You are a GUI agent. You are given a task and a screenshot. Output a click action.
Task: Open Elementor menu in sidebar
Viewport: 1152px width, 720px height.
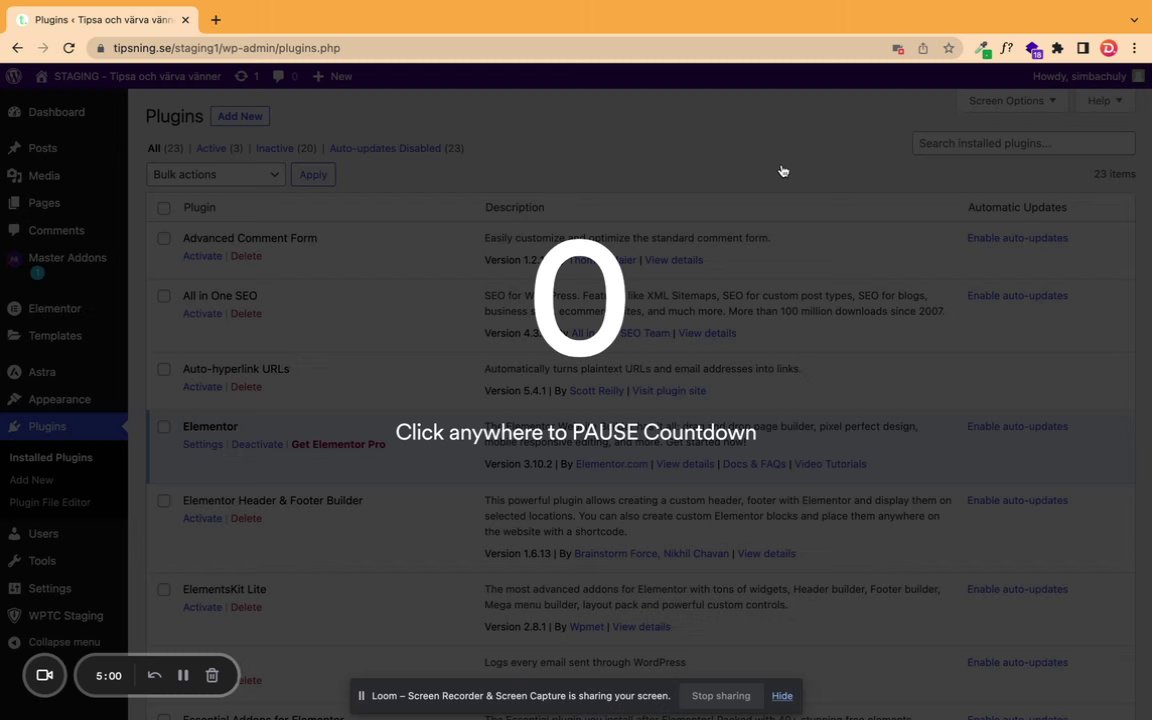[54, 309]
